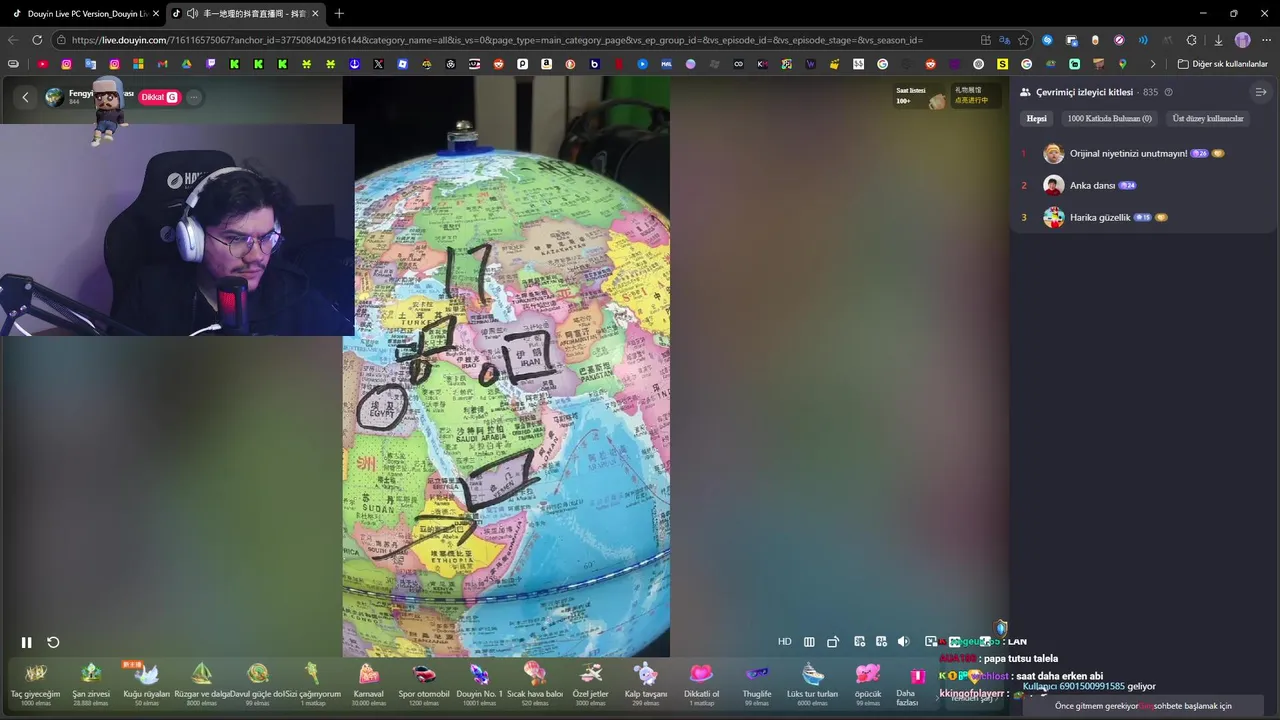The image size is (1280, 720).
Task: Select the Hepsi tab
Action: click(x=1037, y=118)
